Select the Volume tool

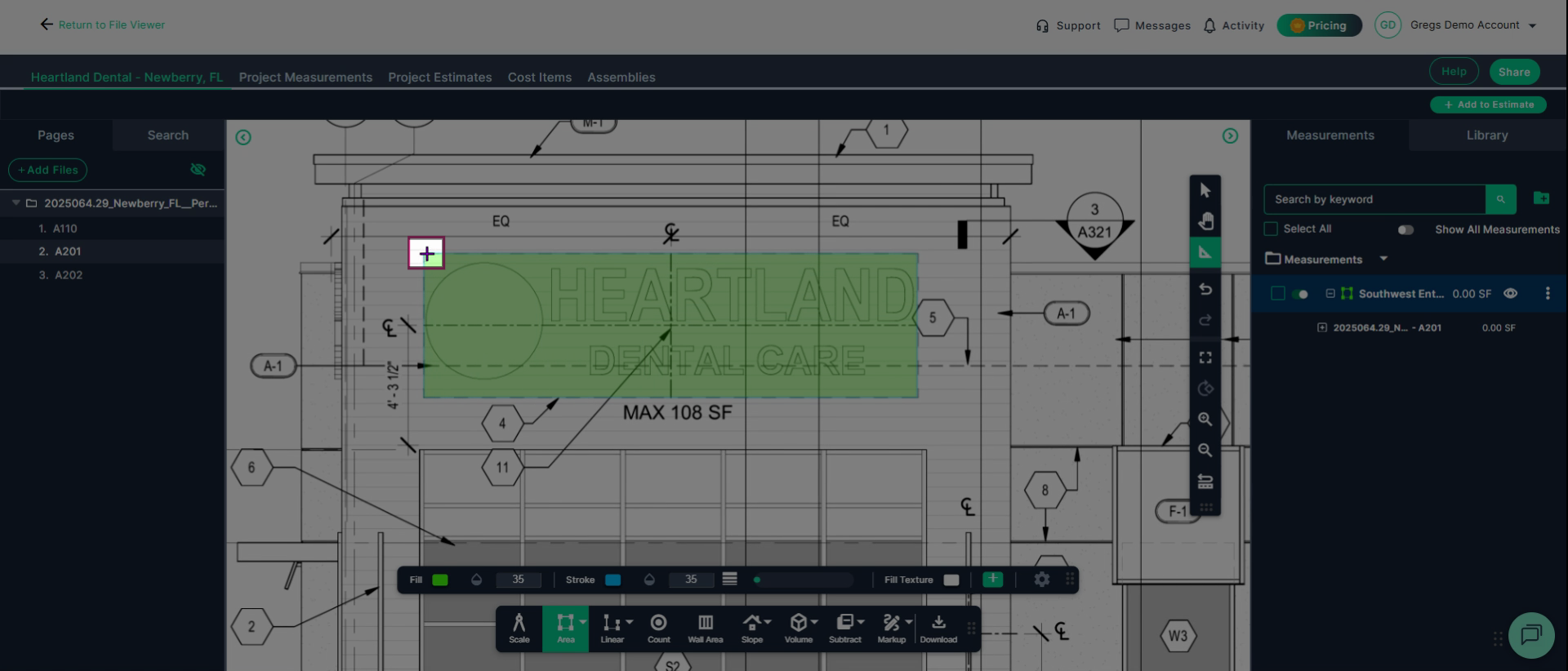pyautogui.click(x=799, y=629)
